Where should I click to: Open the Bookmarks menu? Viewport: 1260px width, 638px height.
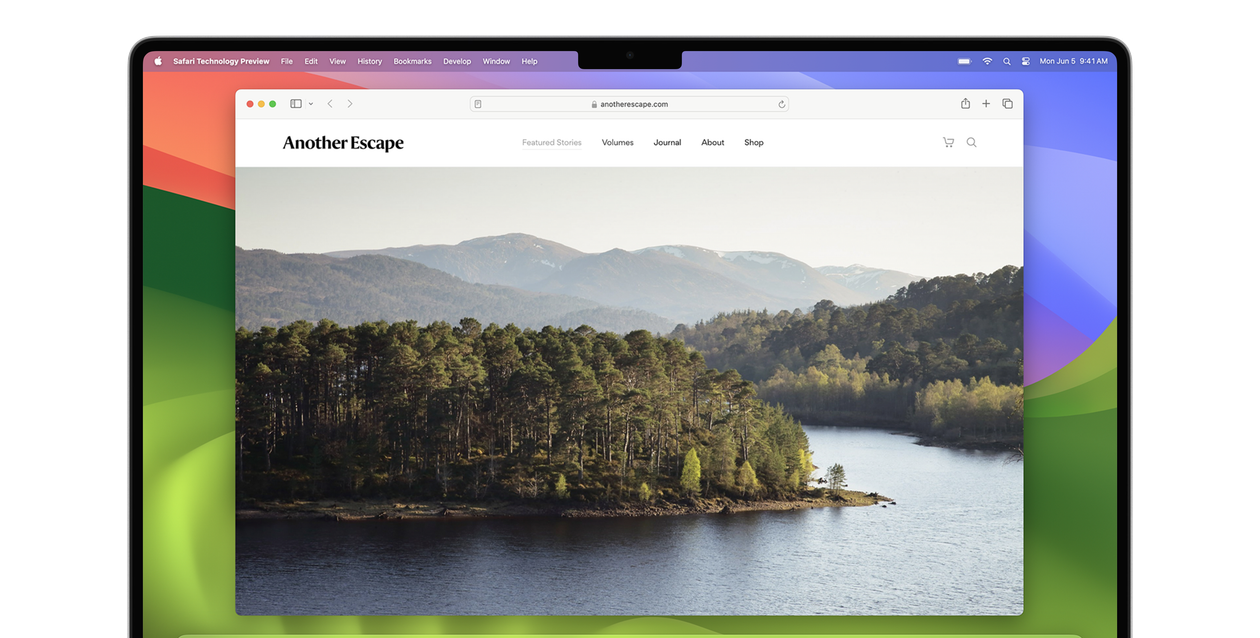tap(412, 61)
